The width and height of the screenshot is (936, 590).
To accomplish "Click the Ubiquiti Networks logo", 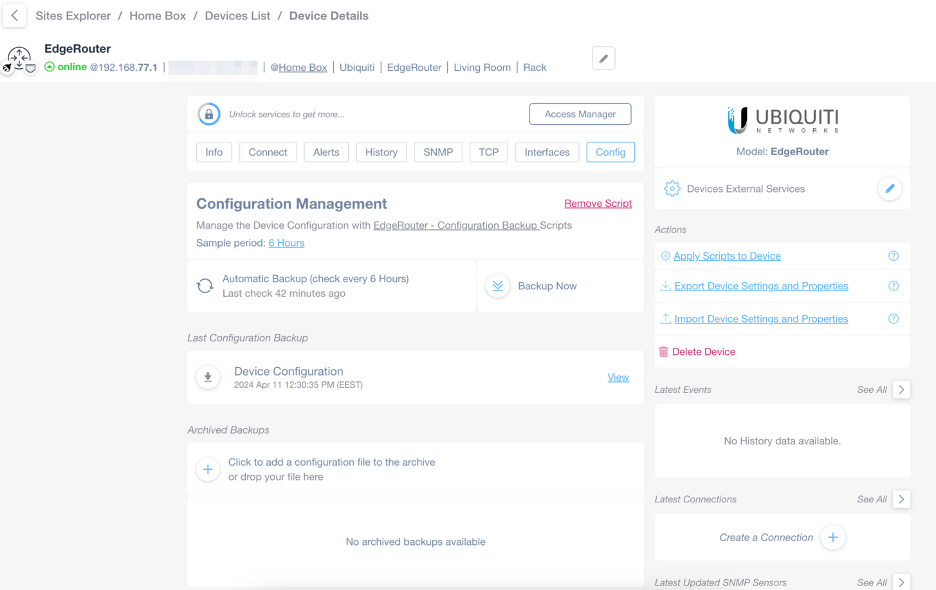I will (783, 121).
